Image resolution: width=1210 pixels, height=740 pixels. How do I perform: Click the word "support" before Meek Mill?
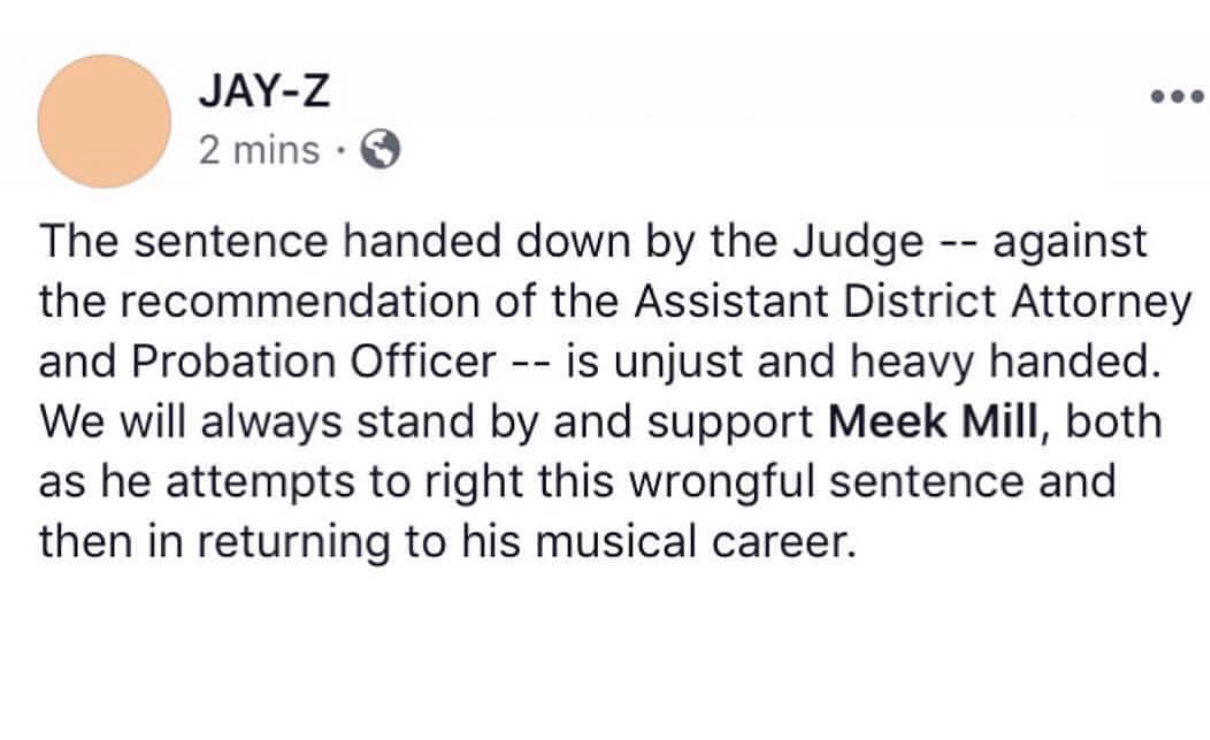[738, 421]
